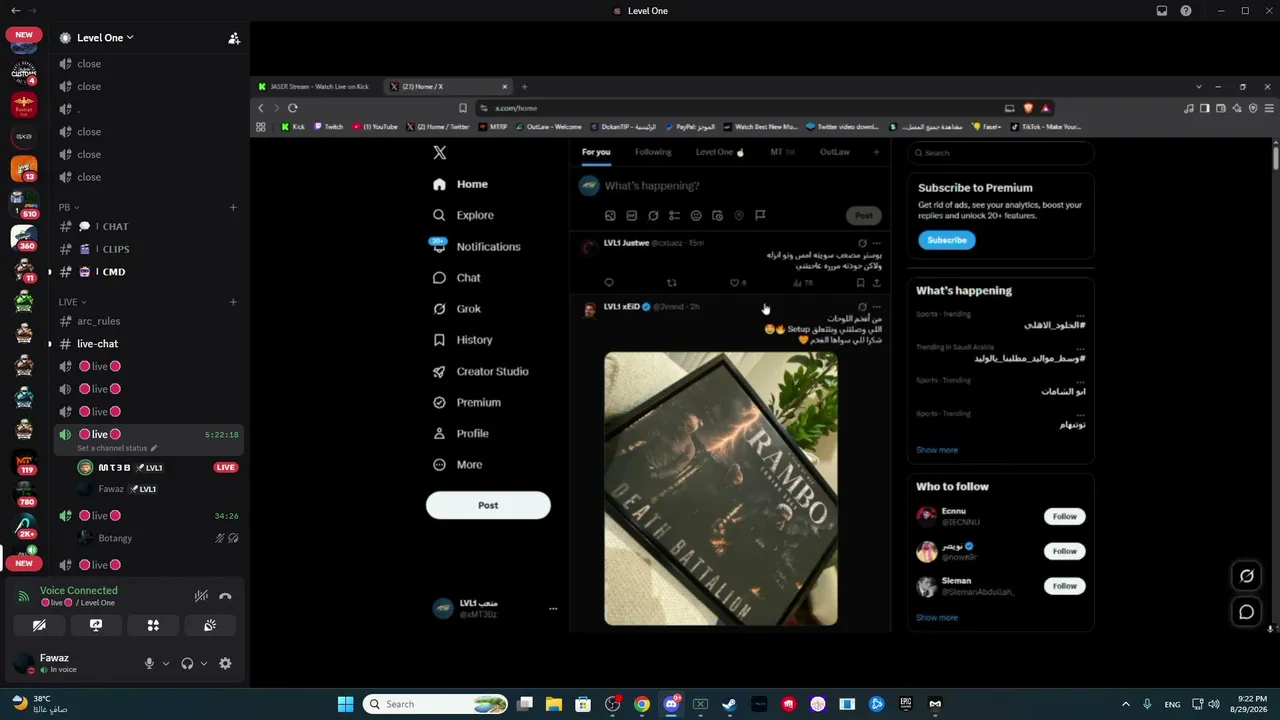Image resolution: width=1280 pixels, height=720 pixels.
Task: Expand headphone output options arrow
Action: pos(204,663)
